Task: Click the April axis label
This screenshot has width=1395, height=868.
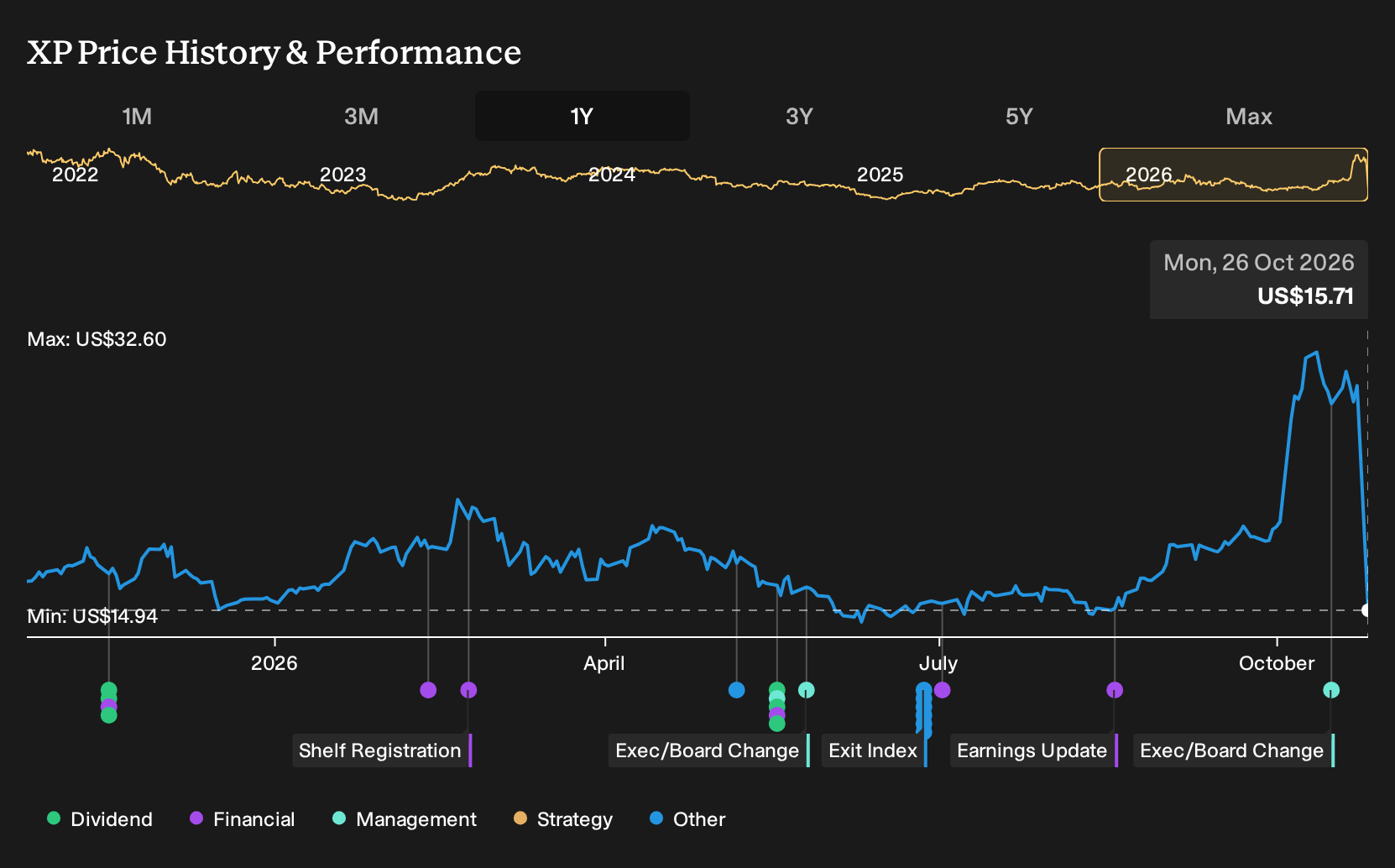Action: pos(604,663)
